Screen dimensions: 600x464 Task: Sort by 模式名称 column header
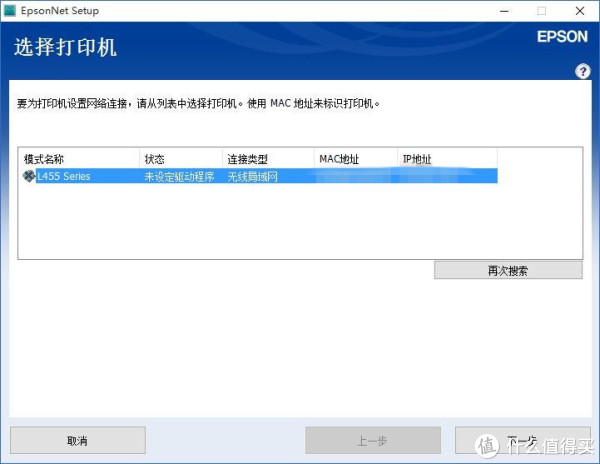79,159
